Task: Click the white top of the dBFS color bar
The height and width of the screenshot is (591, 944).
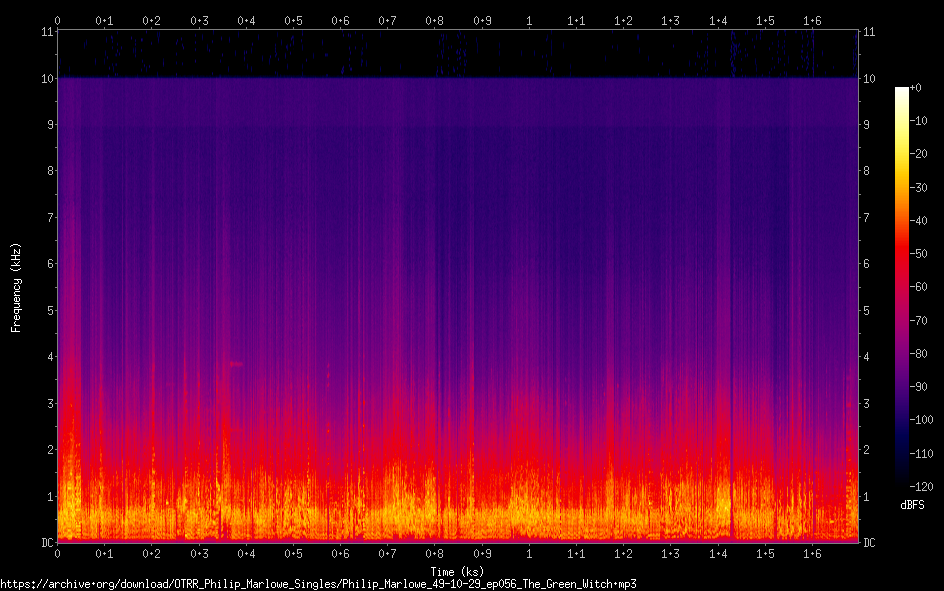Action: point(902,91)
